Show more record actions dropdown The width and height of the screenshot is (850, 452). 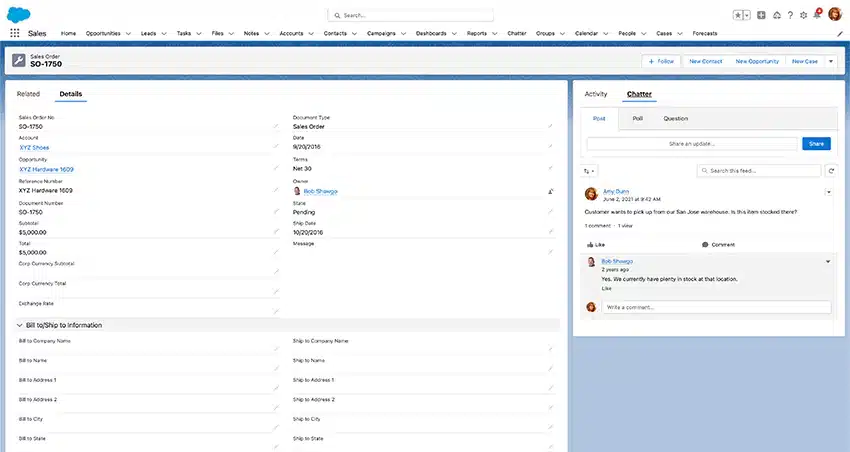pyautogui.click(x=831, y=61)
